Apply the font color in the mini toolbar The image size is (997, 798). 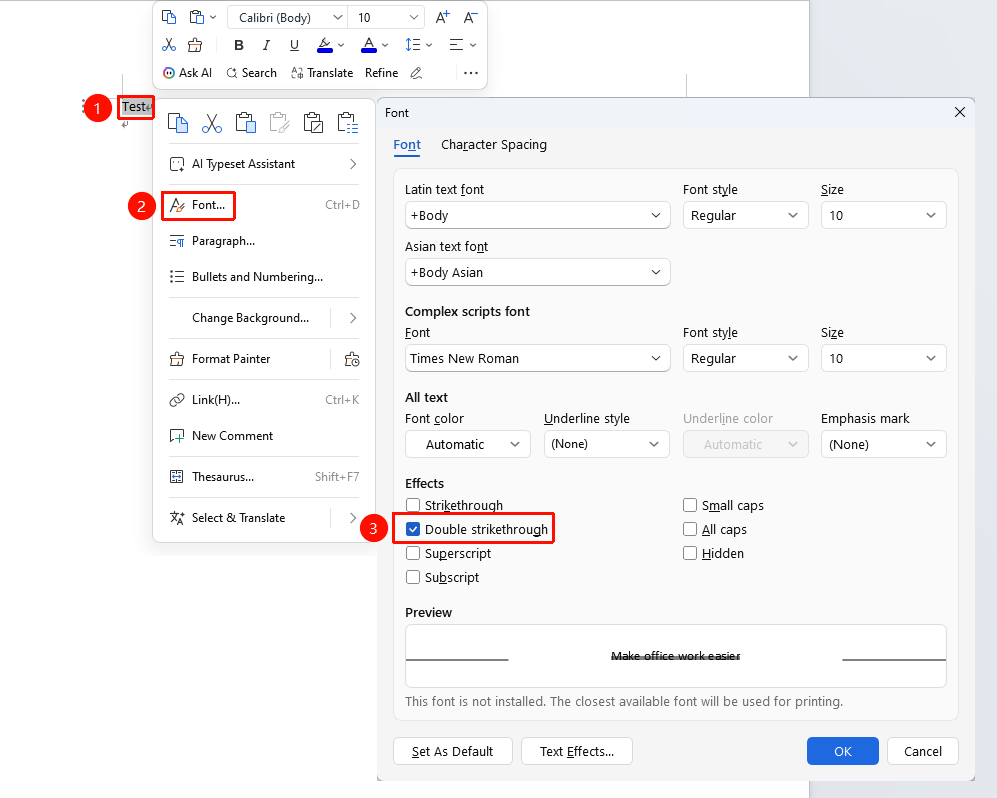(369, 45)
